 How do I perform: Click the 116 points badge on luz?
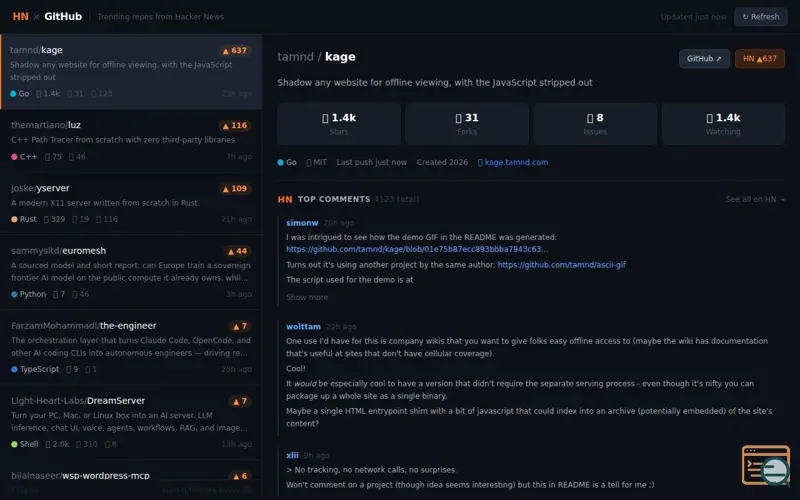coord(235,126)
